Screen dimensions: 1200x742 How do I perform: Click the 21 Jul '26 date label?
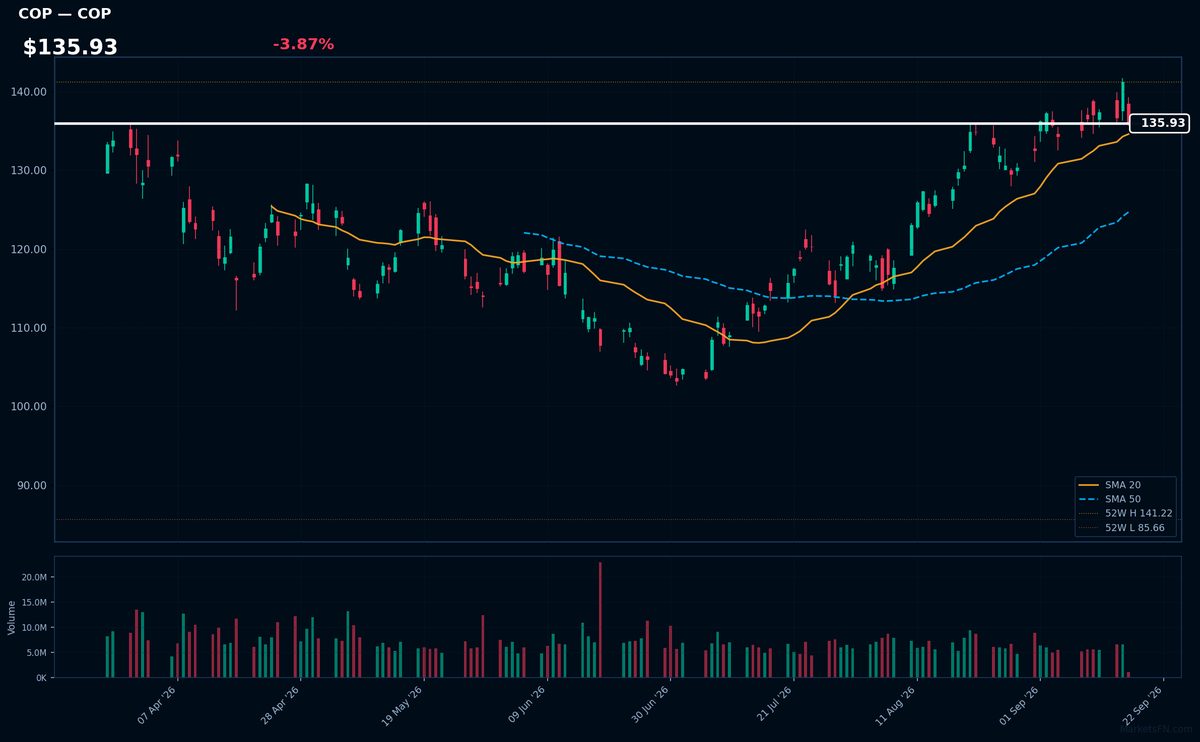click(774, 705)
